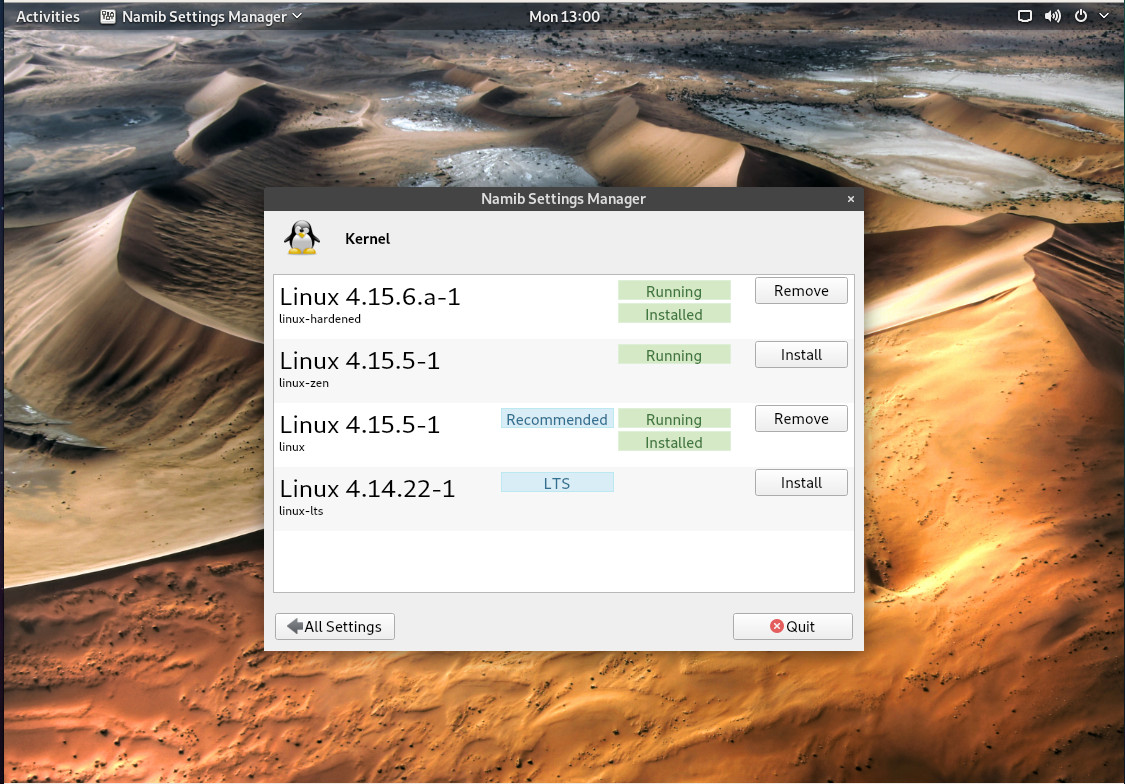Image resolution: width=1125 pixels, height=784 pixels.
Task: Click the volume speaker icon
Action: tap(1053, 16)
